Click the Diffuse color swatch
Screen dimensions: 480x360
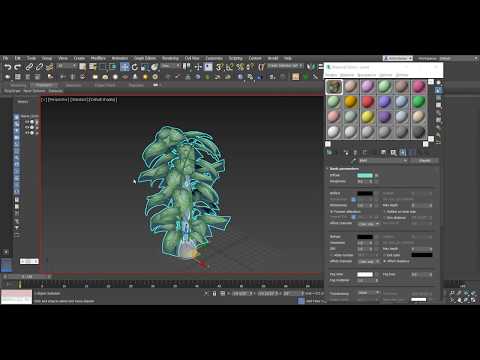(365, 175)
